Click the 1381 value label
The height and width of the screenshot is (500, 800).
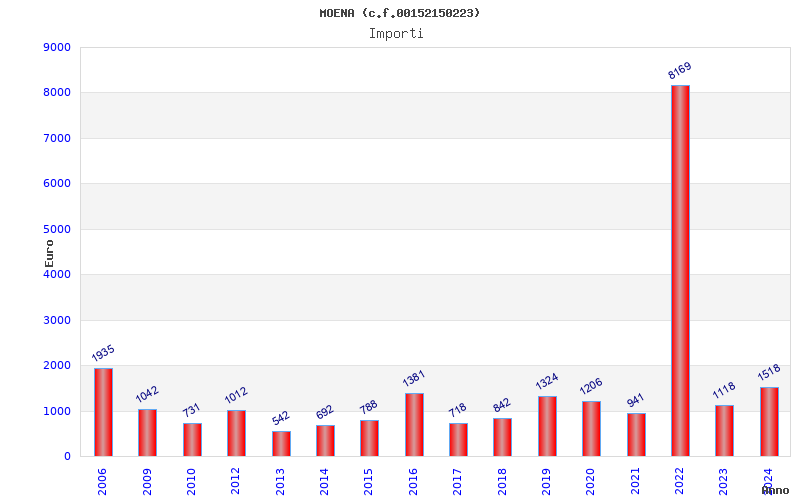413,378
